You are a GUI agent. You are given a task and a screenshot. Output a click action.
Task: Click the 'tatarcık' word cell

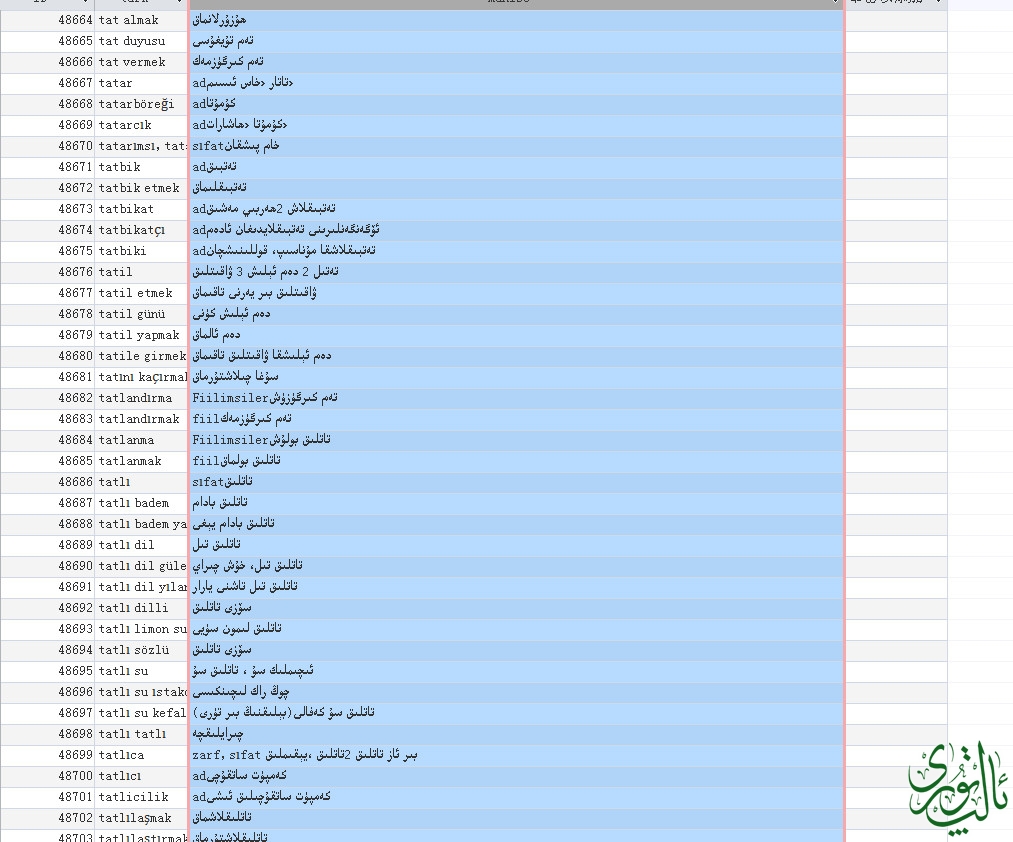click(x=141, y=125)
